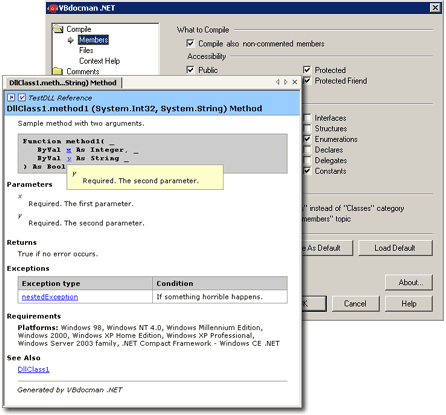Click the 'Generated by VBdocman .NET' footer

[70, 390]
